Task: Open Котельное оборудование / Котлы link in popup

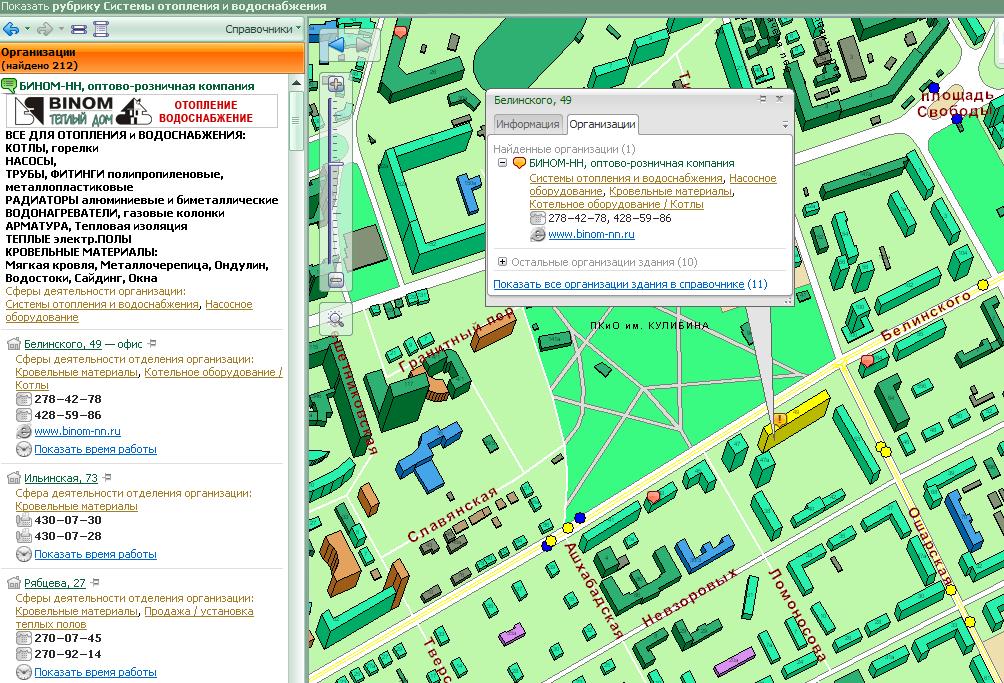Action: tap(616, 204)
